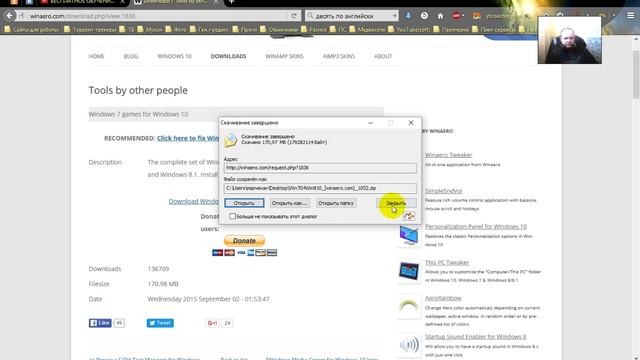640x360 pixels.
Task: Click the saved file path field in dialog
Action: click(x=320, y=188)
